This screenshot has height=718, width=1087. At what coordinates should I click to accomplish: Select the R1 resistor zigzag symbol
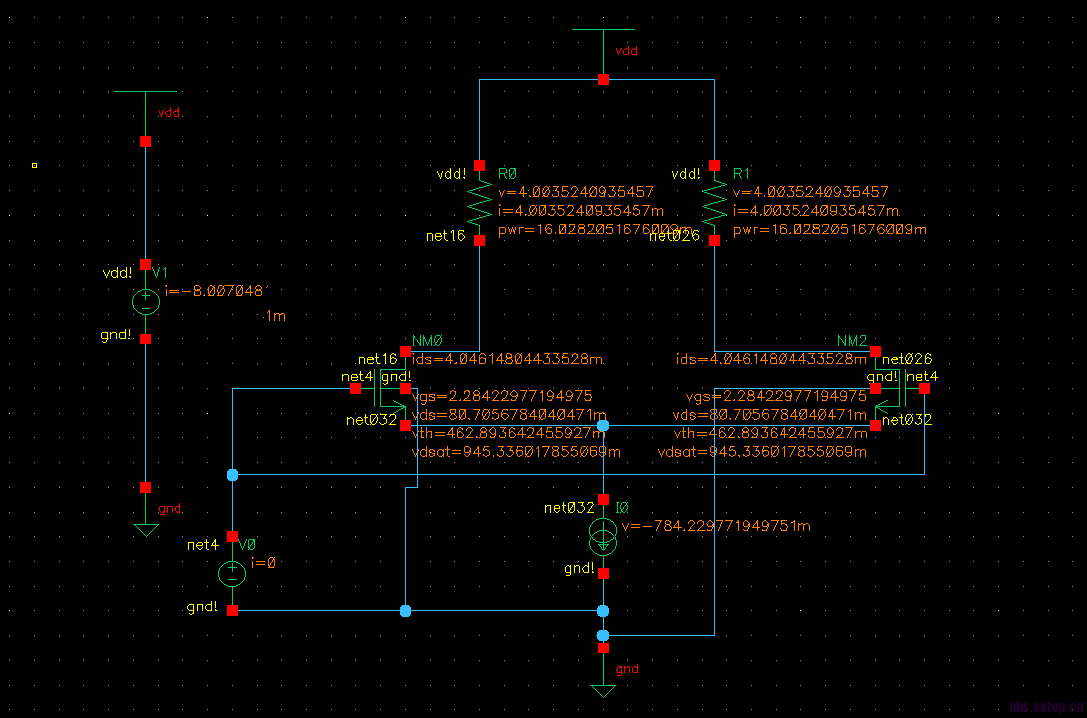(715, 203)
